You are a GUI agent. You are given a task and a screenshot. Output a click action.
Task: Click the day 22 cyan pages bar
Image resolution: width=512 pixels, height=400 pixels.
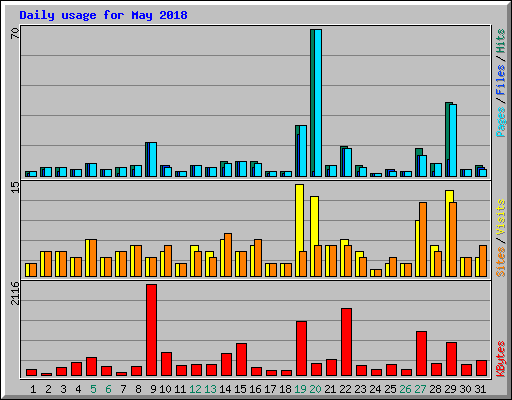(348, 162)
